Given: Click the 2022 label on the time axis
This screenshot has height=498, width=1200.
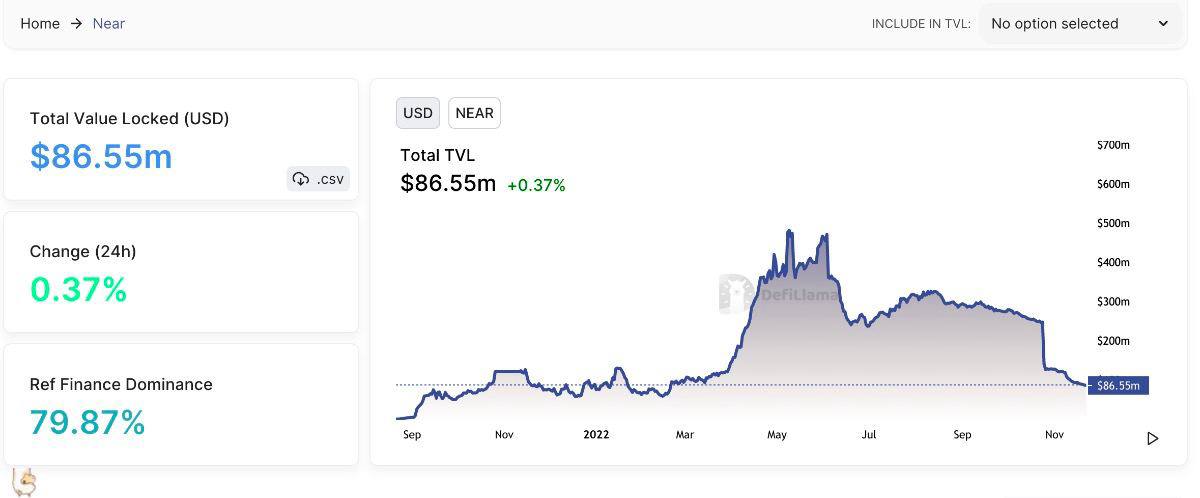Looking at the screenshot, I should (x=596, y=434).
